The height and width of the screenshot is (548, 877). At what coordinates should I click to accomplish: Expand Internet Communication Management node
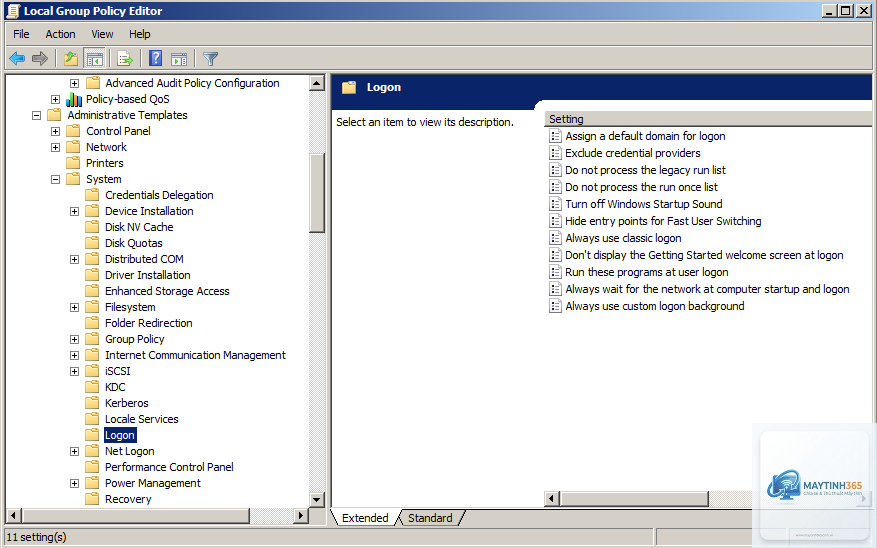point(74,356)
